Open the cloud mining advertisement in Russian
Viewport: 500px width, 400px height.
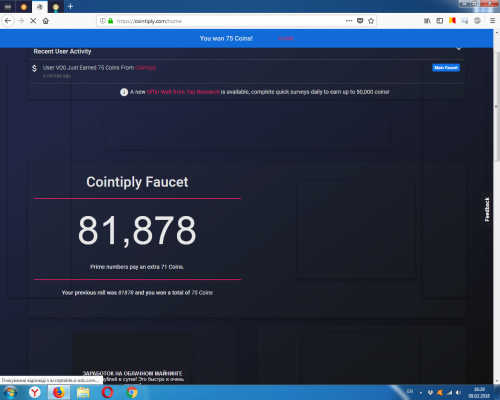pyautogui.click(x=133, y=359)
